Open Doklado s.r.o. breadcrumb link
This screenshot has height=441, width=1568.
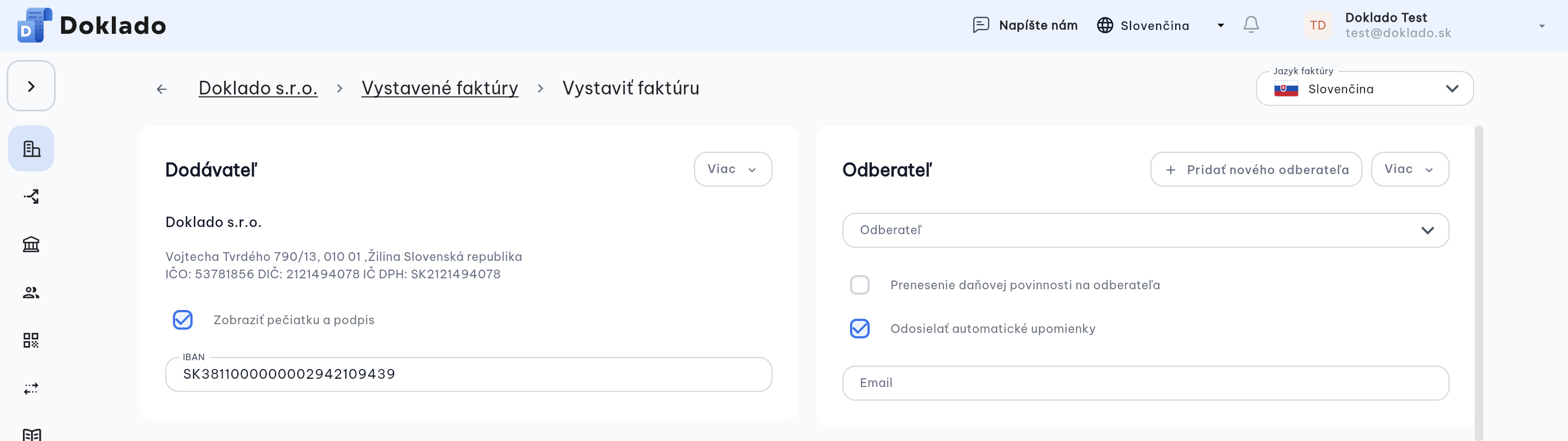(x=258, y=88)
